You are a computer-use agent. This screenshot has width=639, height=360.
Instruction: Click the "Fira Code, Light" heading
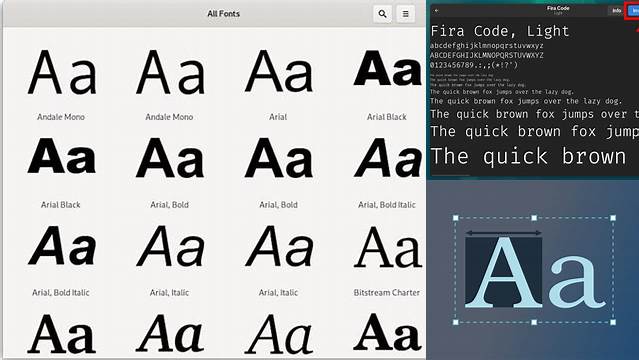(500, 31)
